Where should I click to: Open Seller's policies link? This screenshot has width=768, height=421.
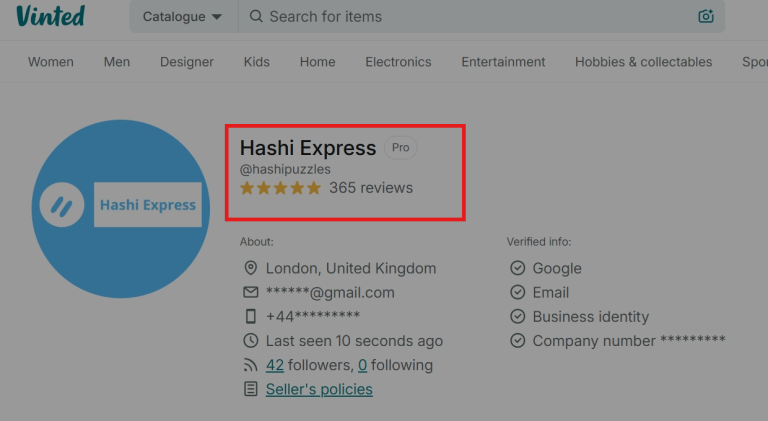319,389
